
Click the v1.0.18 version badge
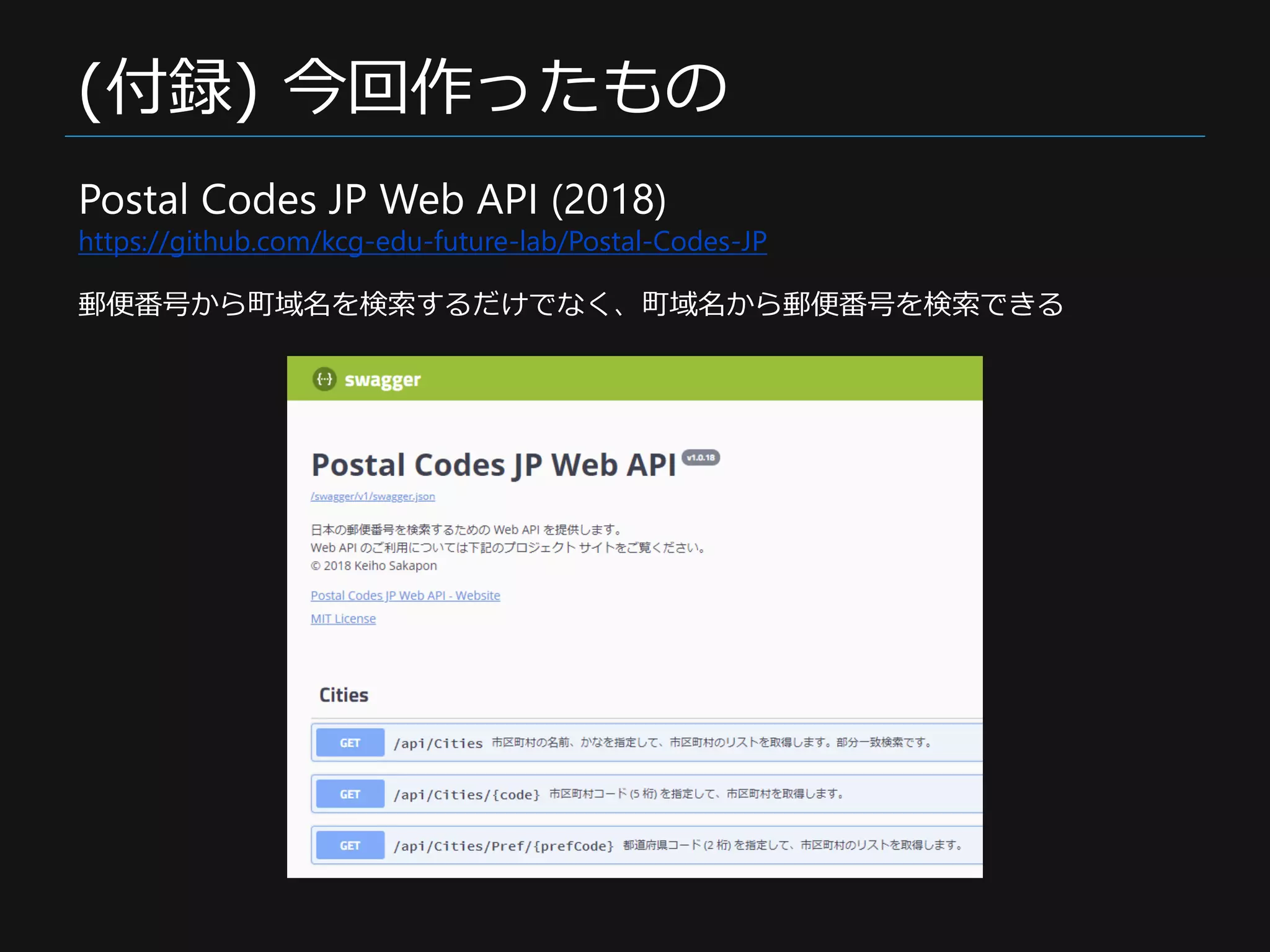pos(701,458)
